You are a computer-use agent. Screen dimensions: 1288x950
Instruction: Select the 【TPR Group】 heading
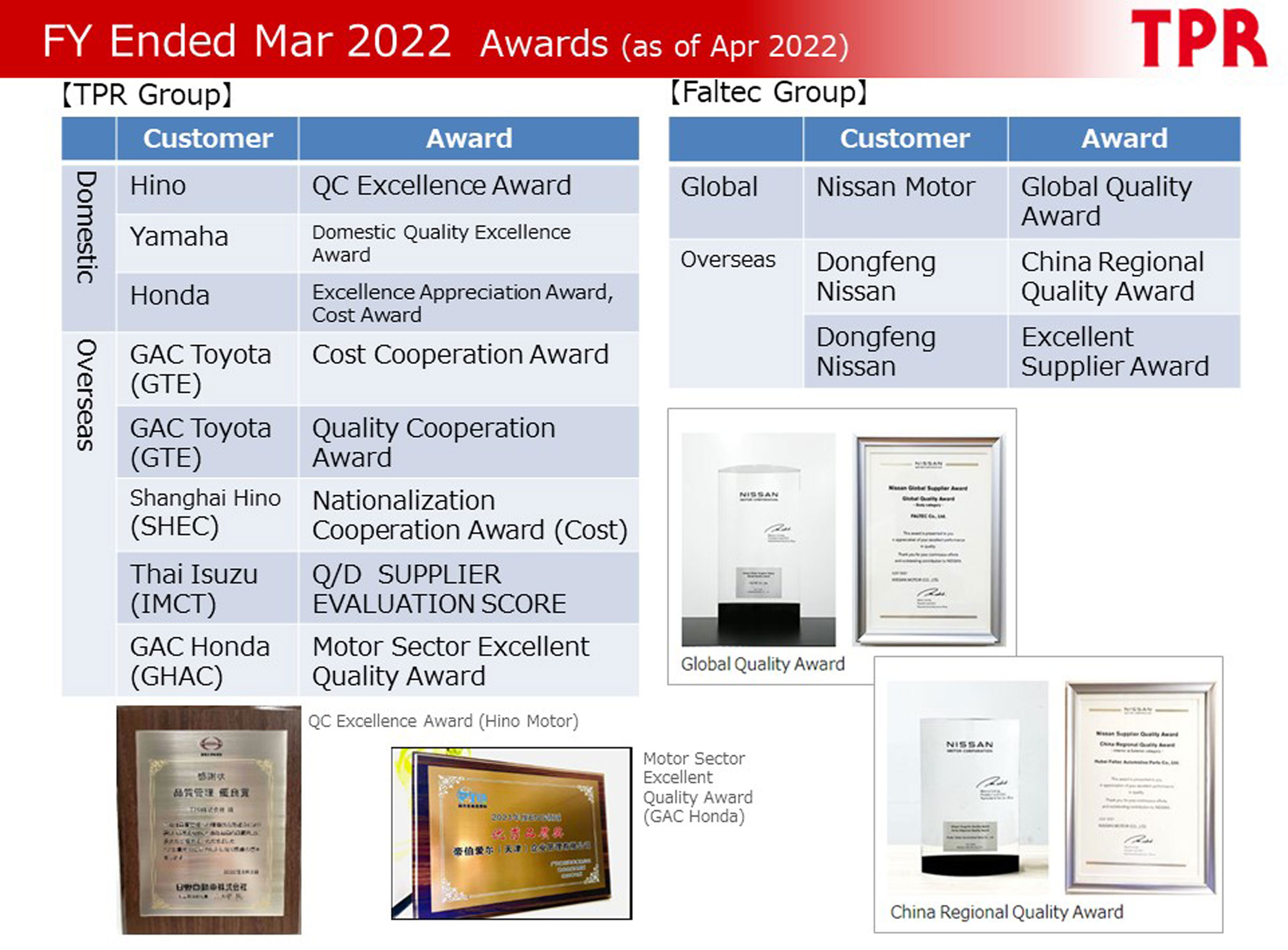pyautogui.click(x=147, y=94)
